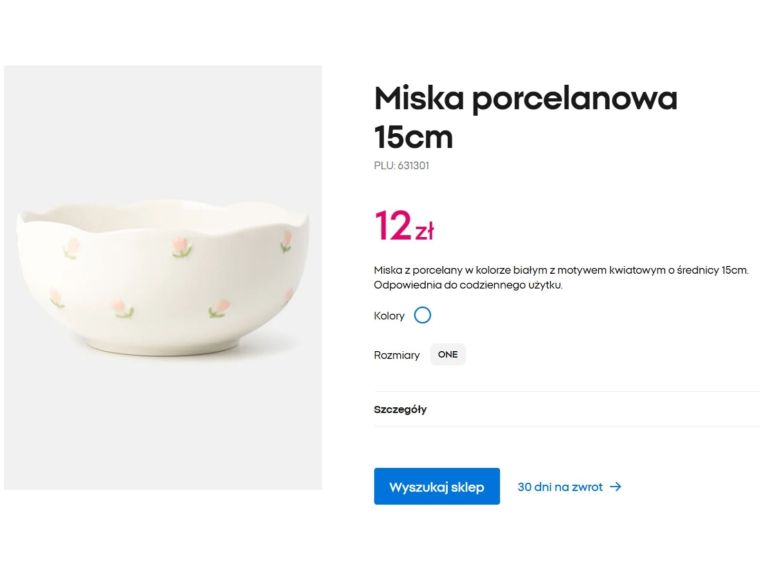The height and width of the screenshot is (570, 760).
Task: Click the PLU: 631301 product code
Action: tap(402, 166)
